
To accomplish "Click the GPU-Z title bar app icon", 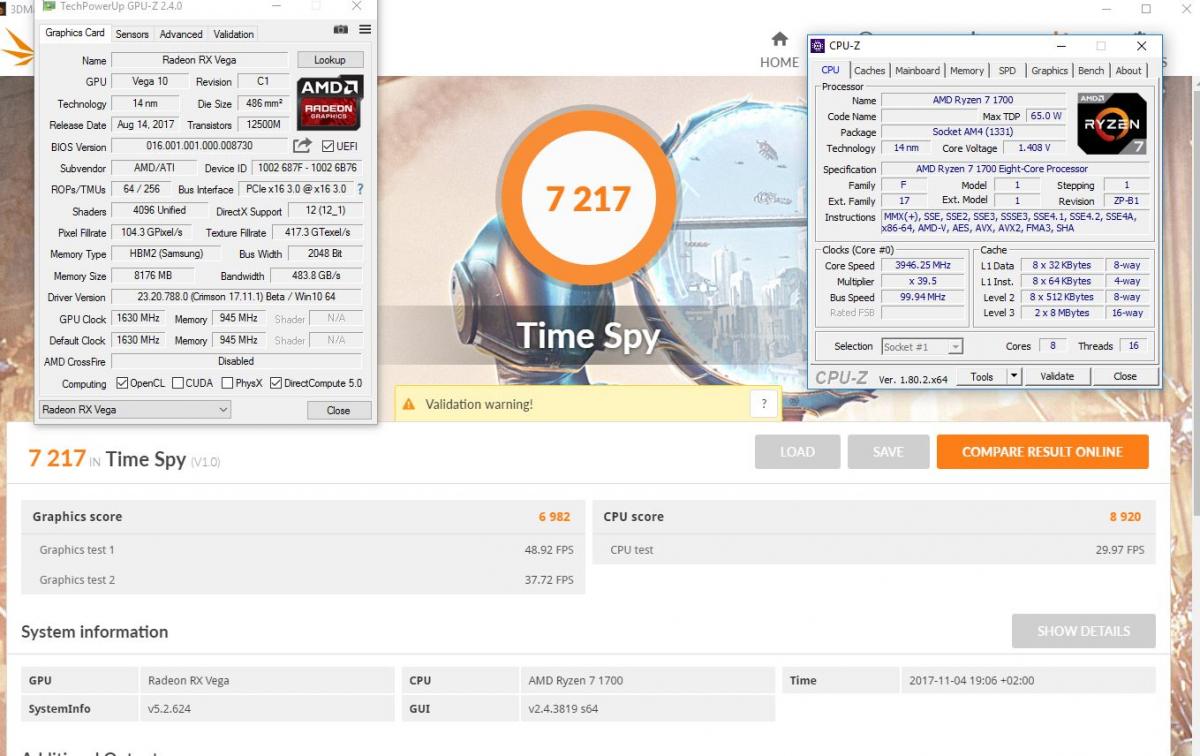I will point(49,6).
